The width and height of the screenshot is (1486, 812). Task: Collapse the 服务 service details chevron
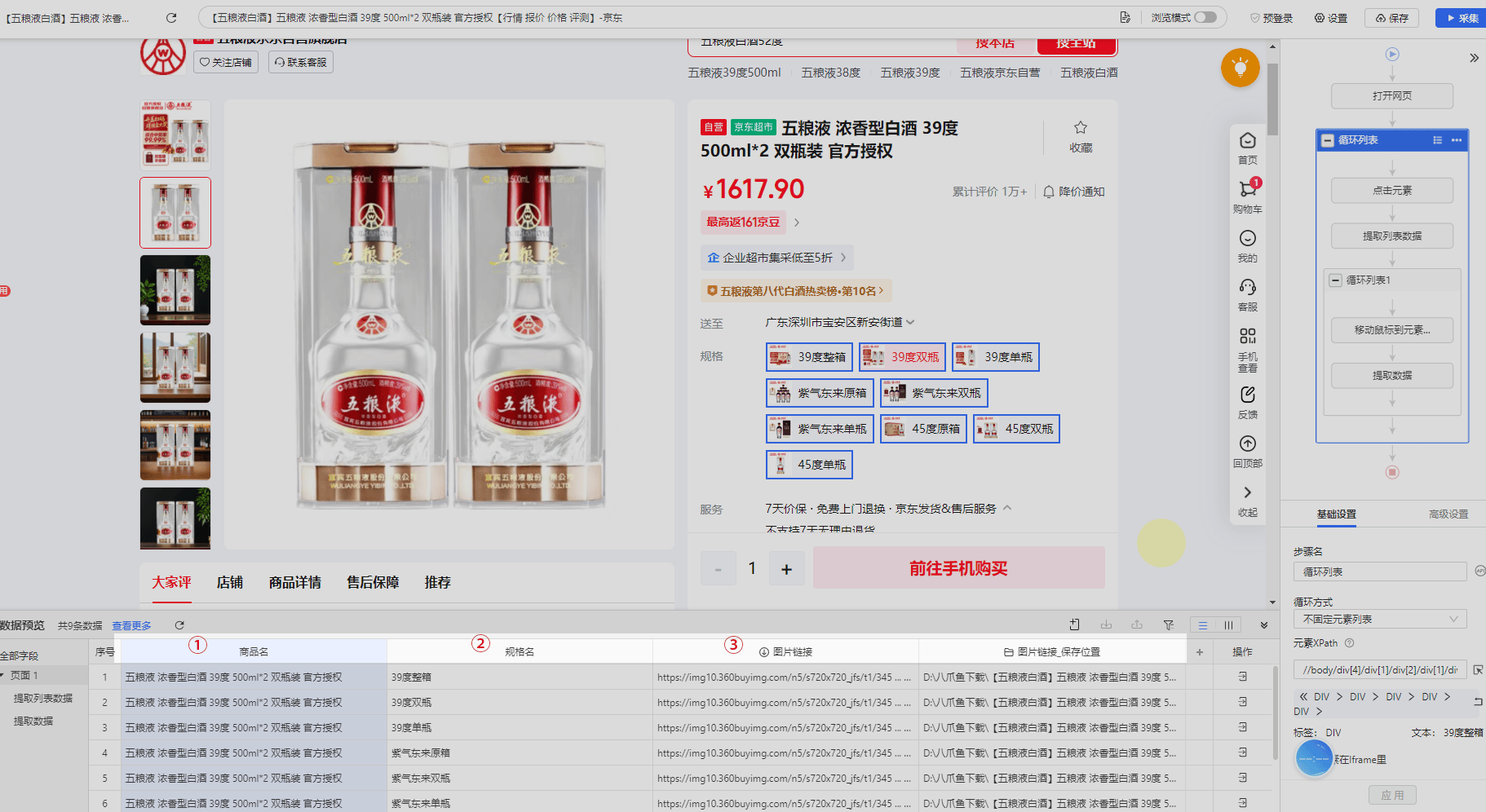[1007, 508]
